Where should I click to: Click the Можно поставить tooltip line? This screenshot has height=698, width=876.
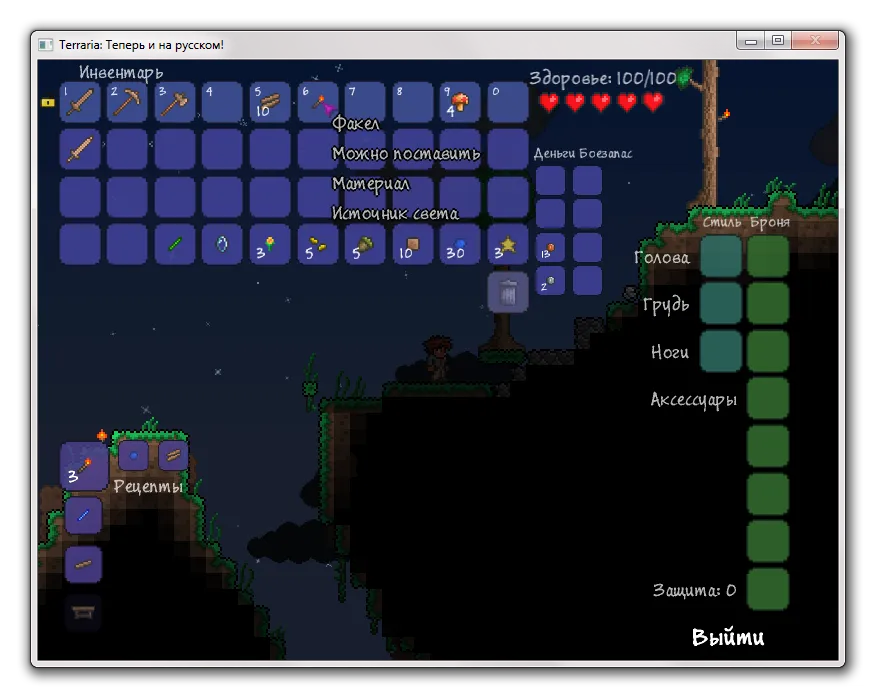click(406, 153)
